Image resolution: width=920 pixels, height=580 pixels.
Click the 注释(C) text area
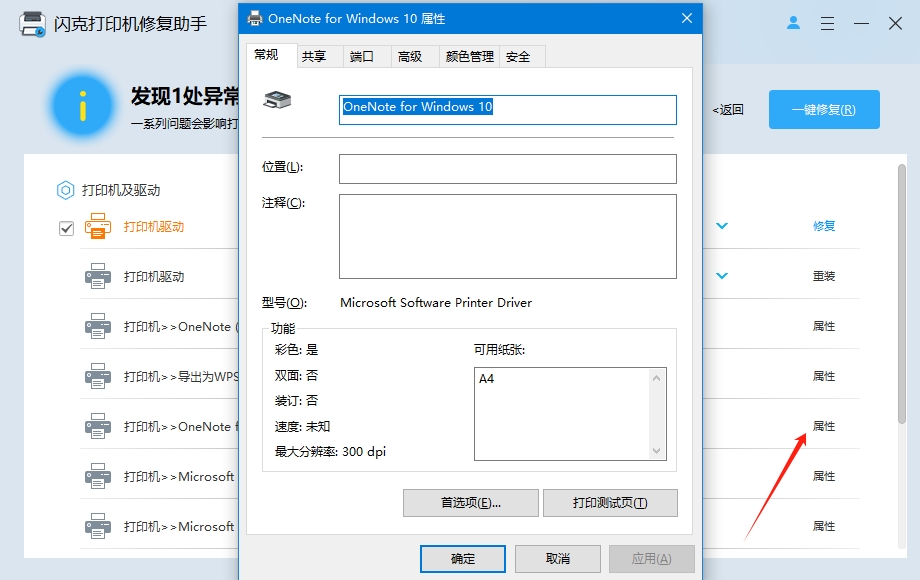tap(508, 236)
